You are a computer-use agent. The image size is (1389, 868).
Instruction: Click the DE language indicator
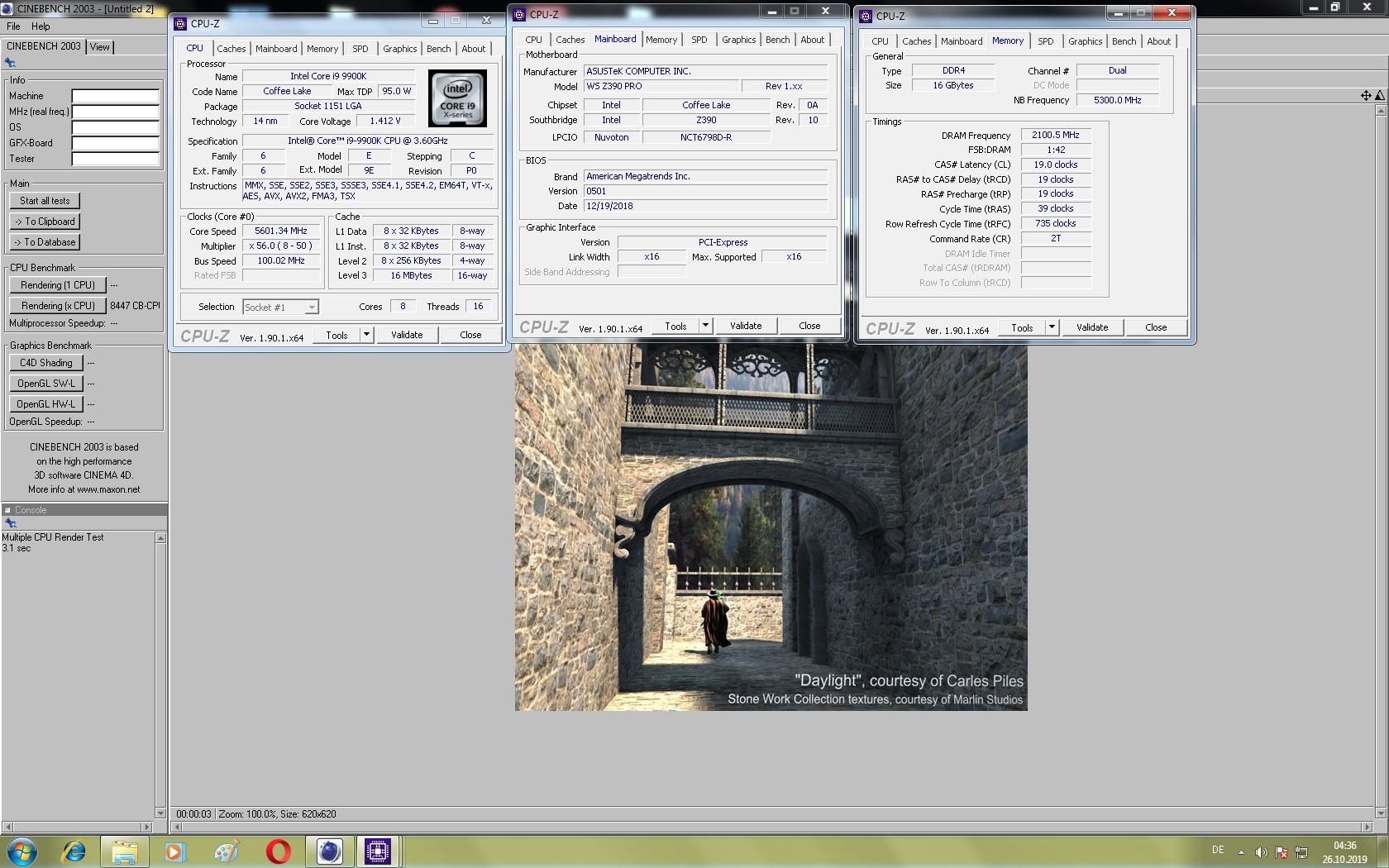(x=1218, y=850)
